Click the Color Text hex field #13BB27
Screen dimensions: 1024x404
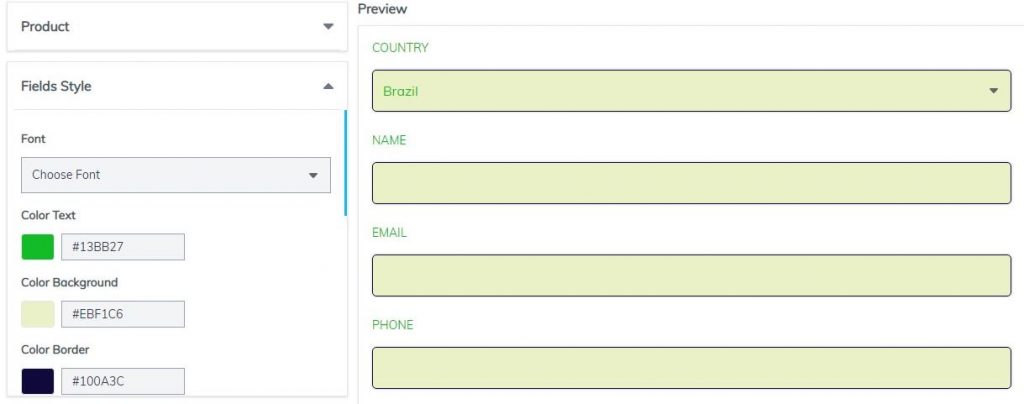pos(123,247)
